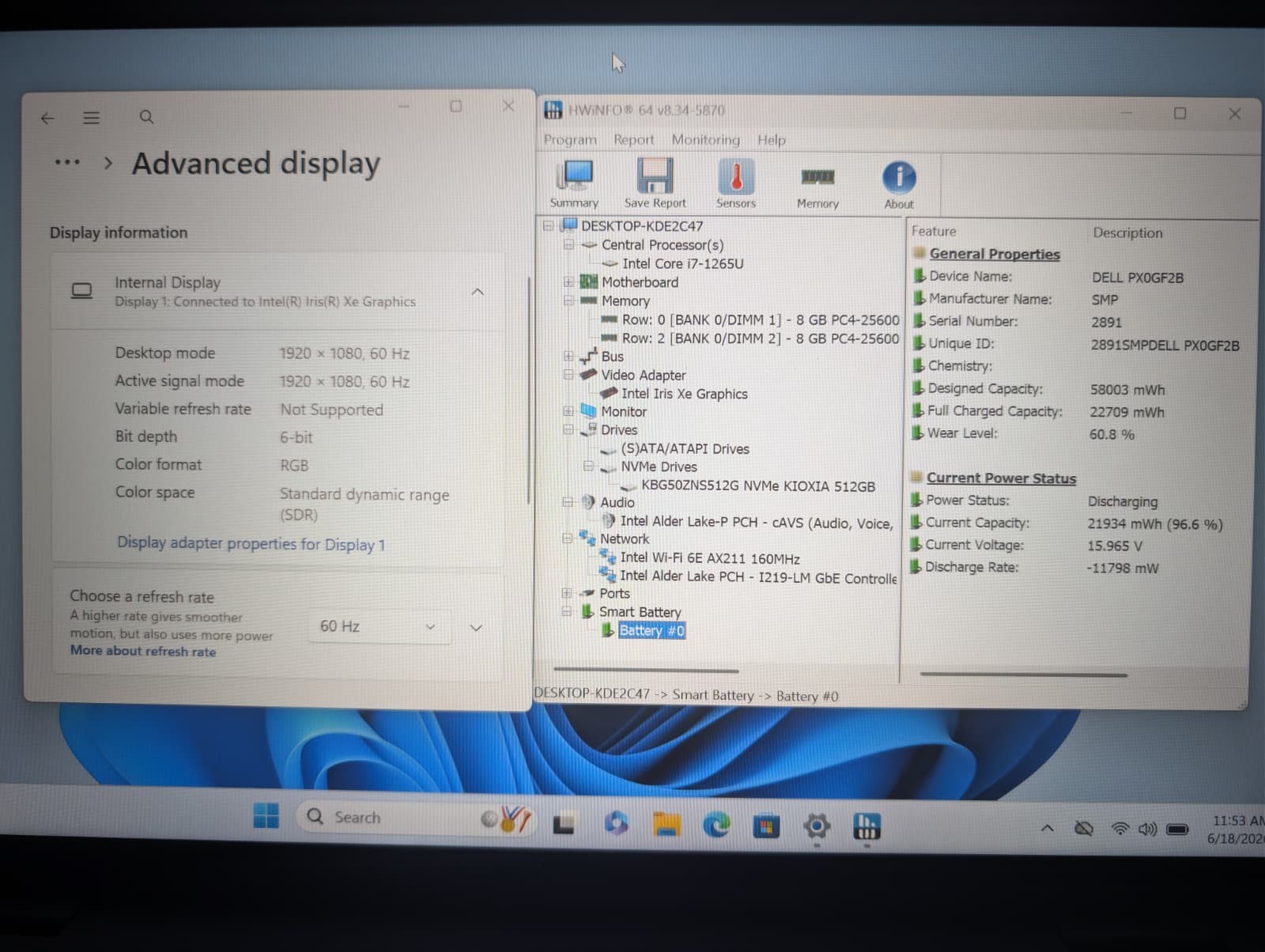Click the volume speaker tray icon
The width and height of the screenshot is (1265, 952).
point(1147,829)
